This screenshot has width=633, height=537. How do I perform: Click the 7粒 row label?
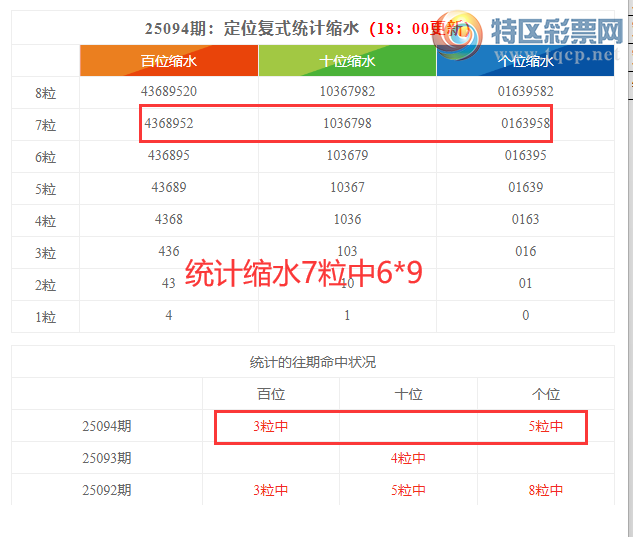click(45, 125)
